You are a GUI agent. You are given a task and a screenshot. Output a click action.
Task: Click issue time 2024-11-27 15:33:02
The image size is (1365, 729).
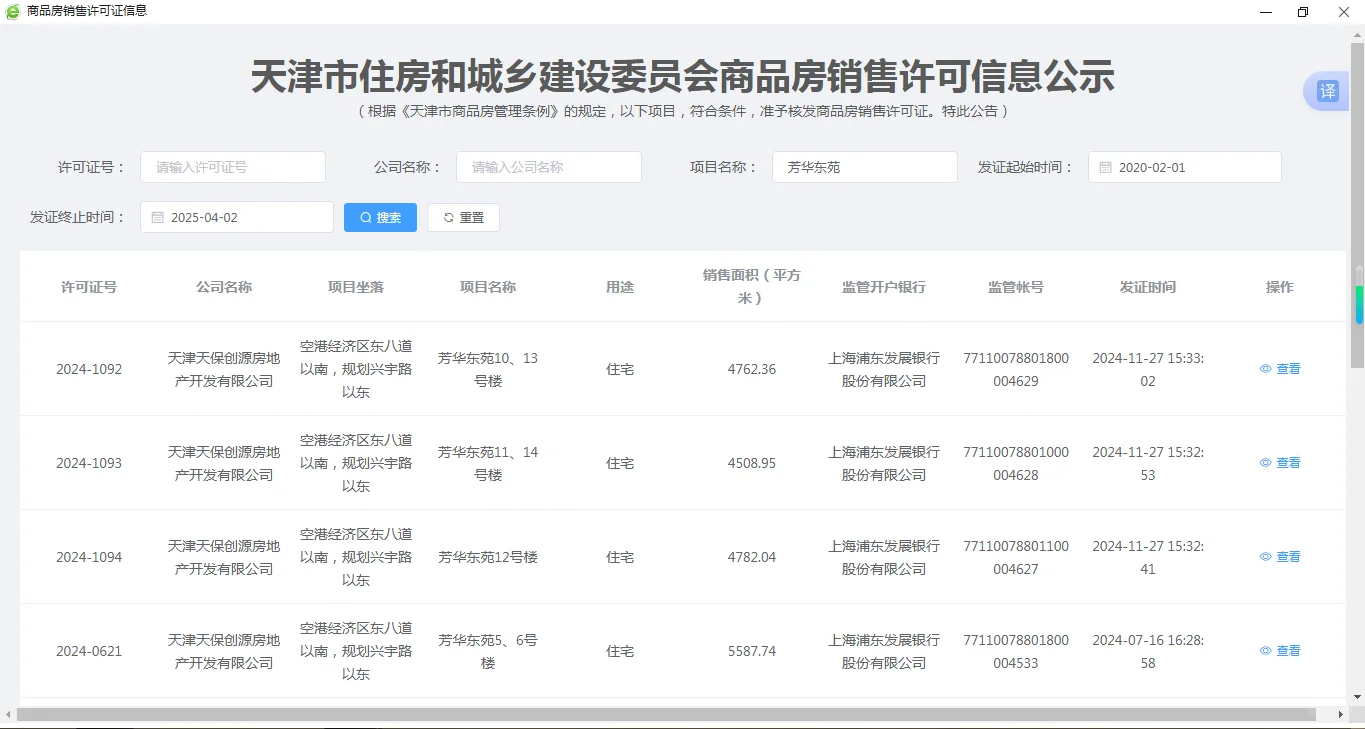coord(1148,369)
